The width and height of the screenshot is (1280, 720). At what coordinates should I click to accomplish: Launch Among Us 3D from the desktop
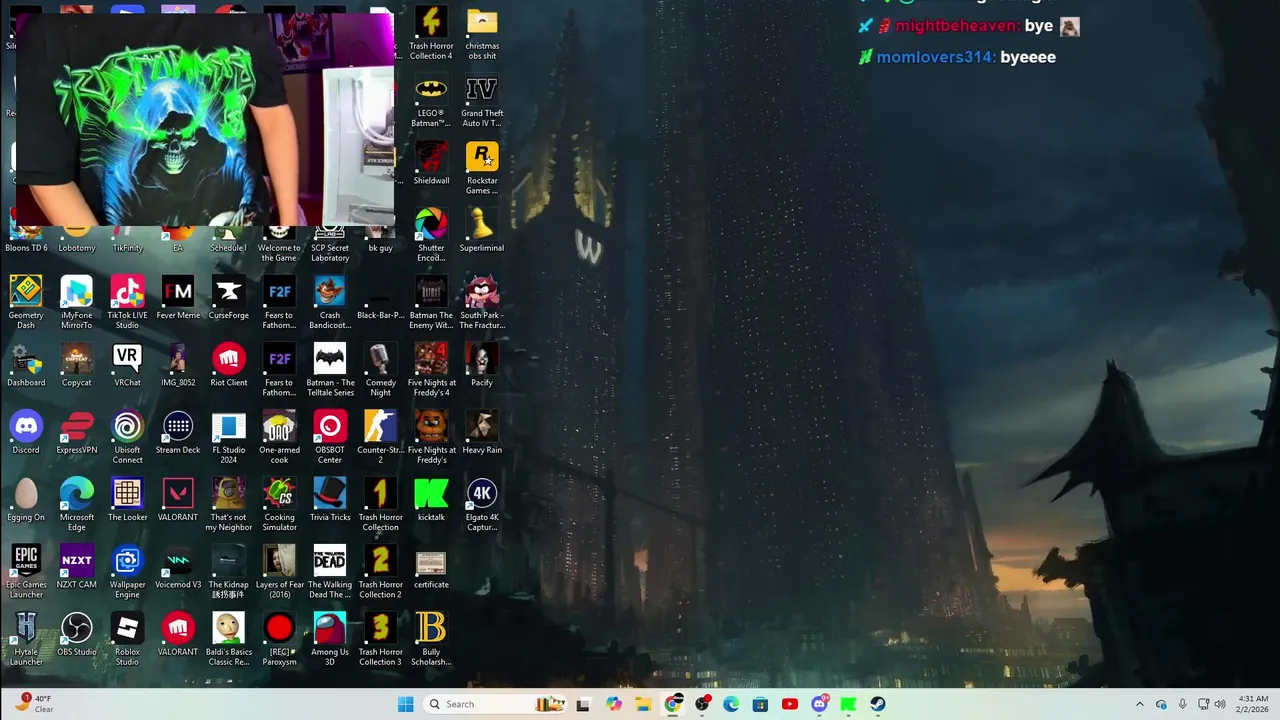[330, 639]
